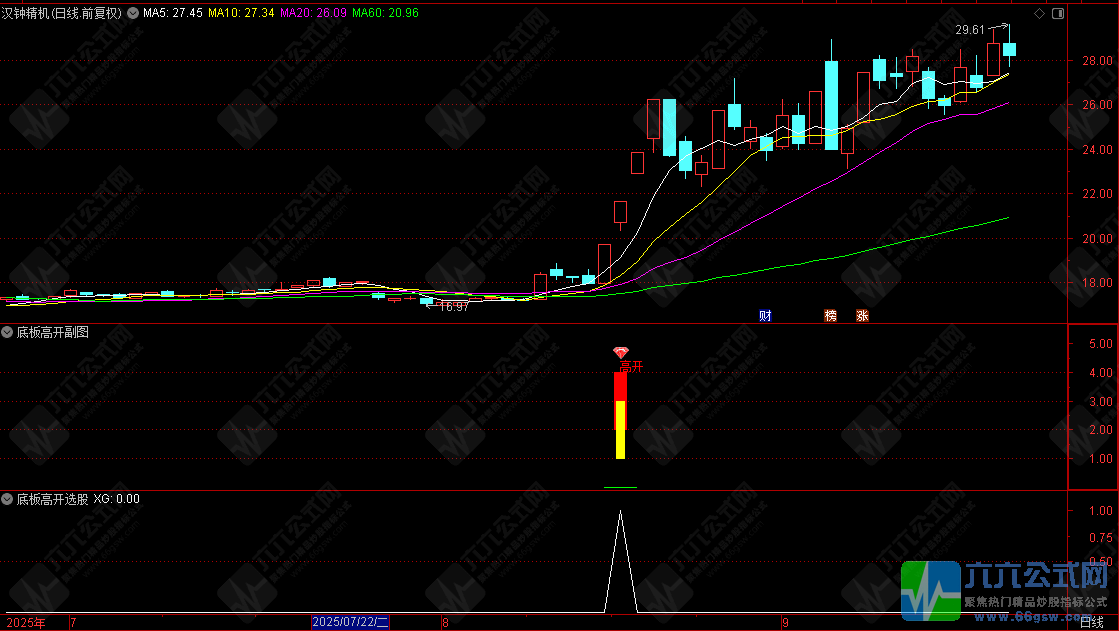The width and height of the screenshot is (1119, 631).
Task: Open the 财 finance marker icon
Action: [765, 316]
